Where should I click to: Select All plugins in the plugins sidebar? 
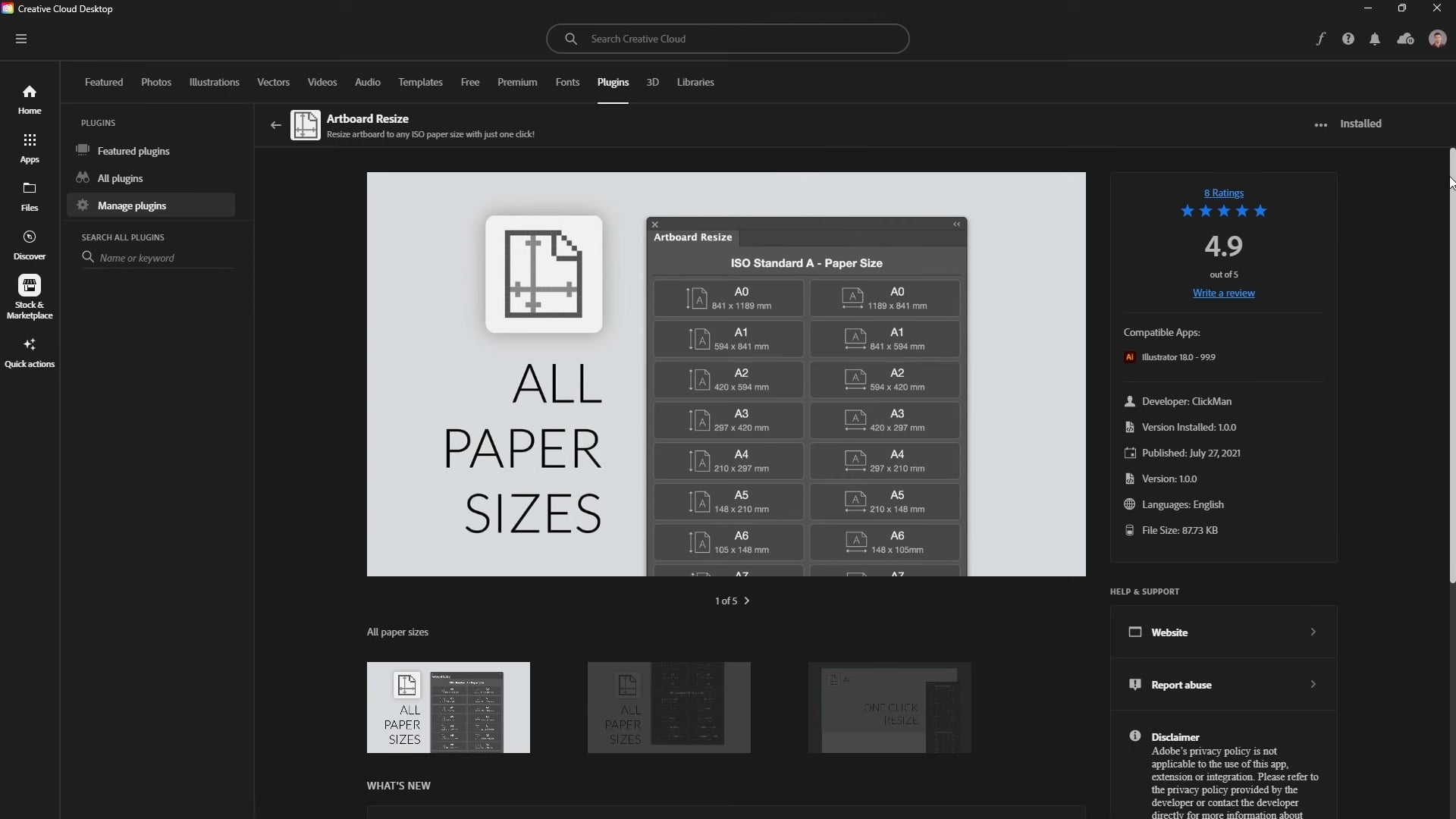120,177
